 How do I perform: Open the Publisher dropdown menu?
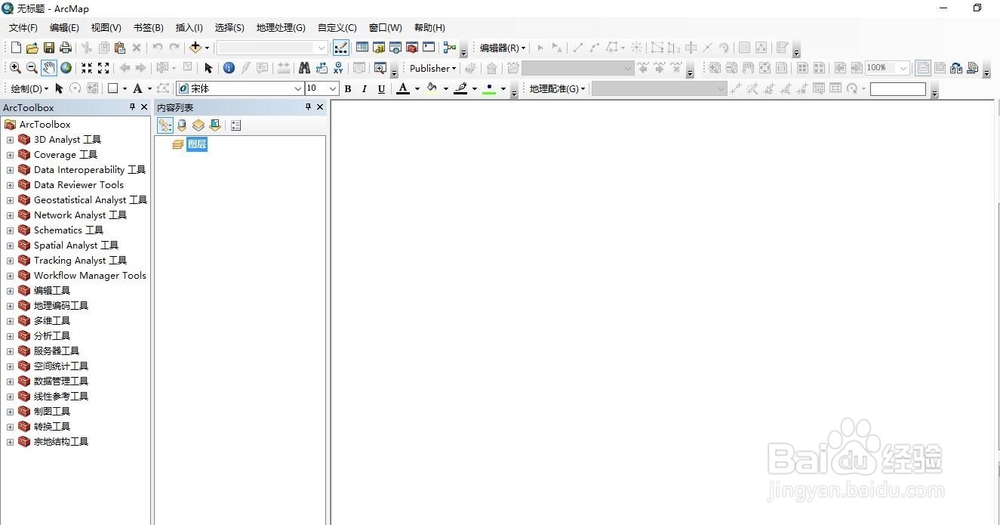[x=433, y=68]
